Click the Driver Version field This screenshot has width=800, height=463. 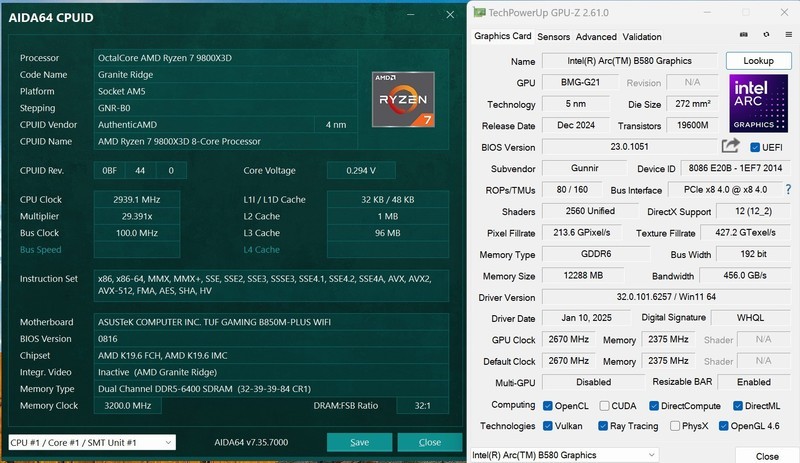[666, 297]
